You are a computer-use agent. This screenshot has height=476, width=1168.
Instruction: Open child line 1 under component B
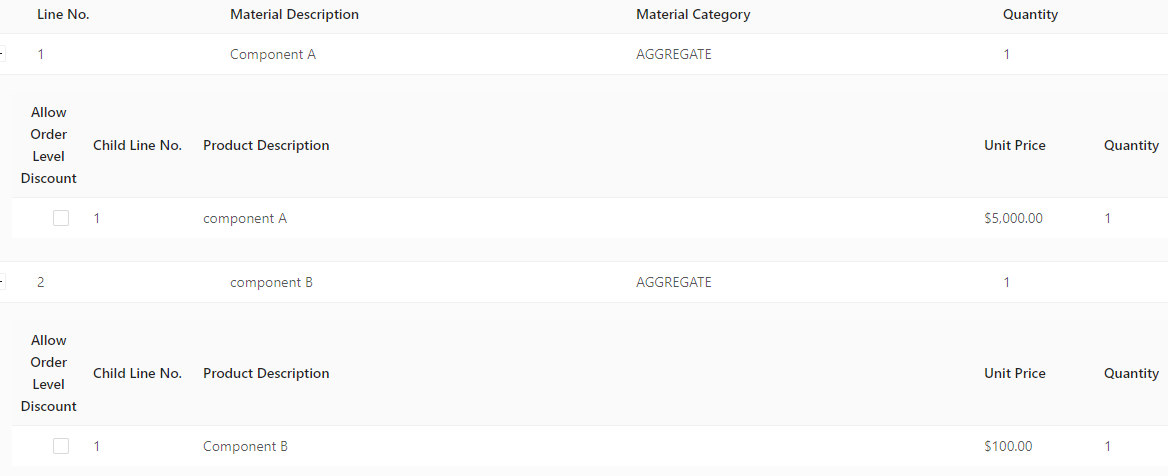coord(96,446)
